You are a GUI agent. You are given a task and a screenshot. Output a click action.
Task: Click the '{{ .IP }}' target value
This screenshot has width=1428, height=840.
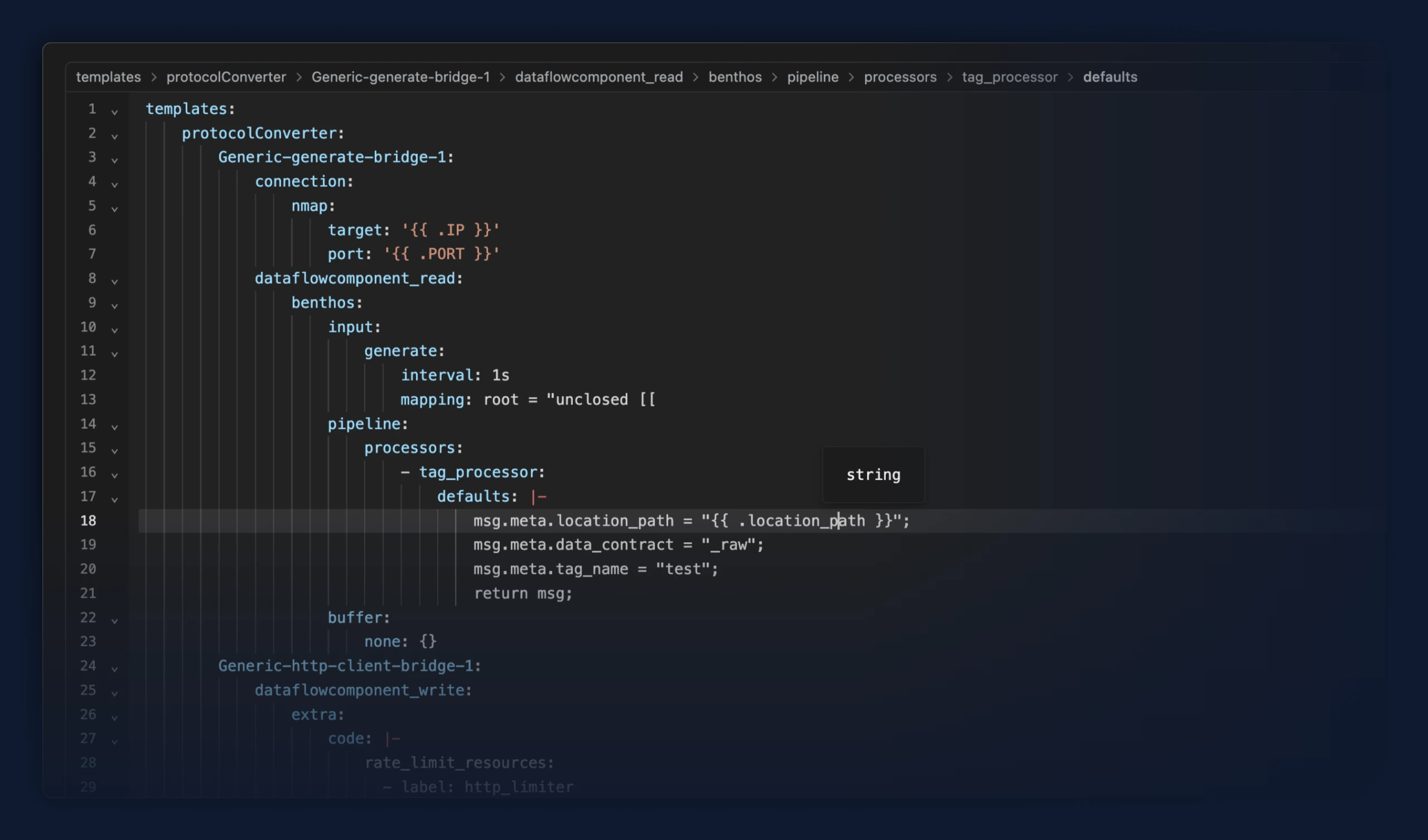(x=451, y=230)
